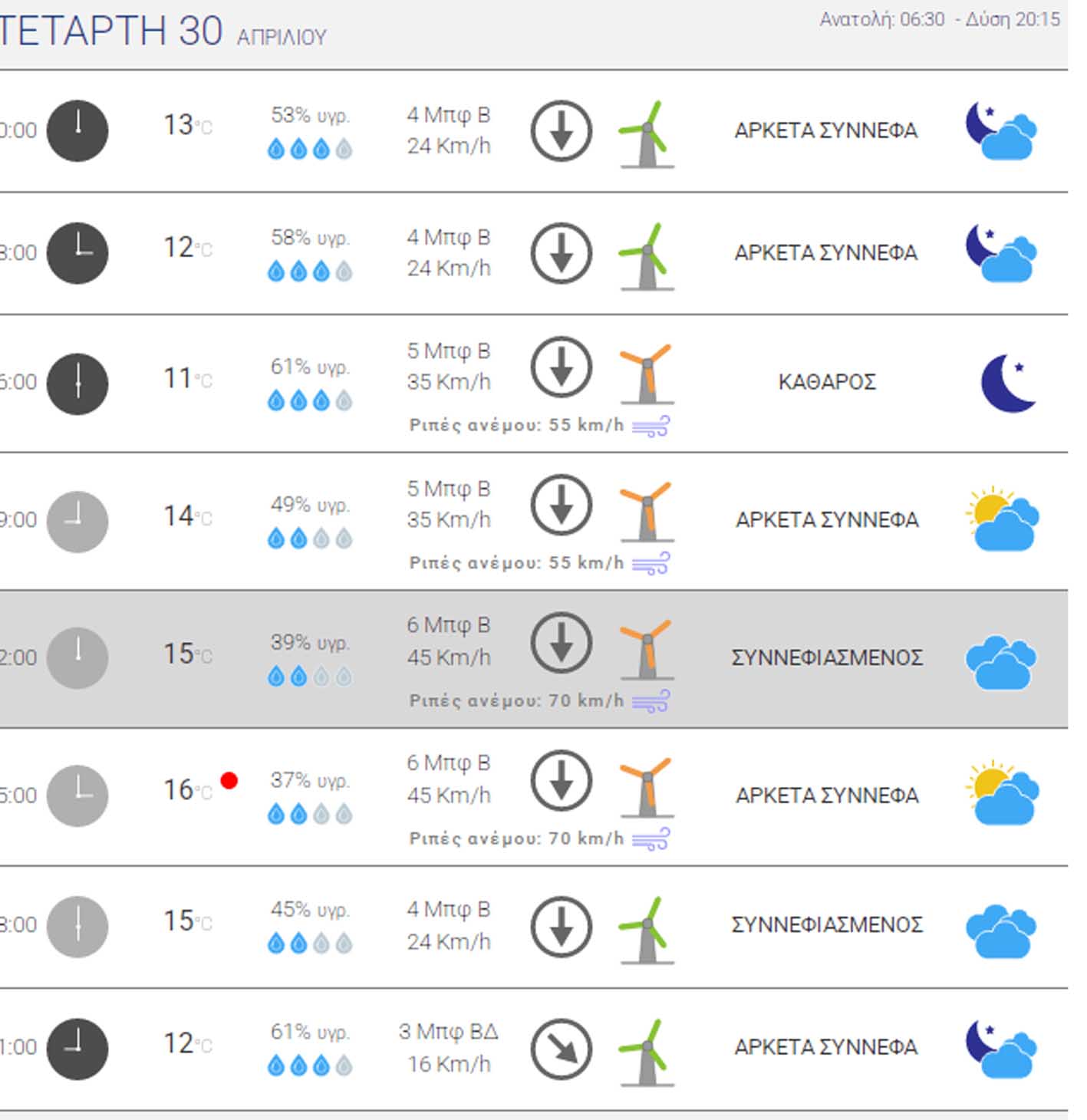This screenshot has width=1087, height=1120.
Task: Click the downward wind arrow in the 12°C 58% row
Action: click(x=562, y=253)
